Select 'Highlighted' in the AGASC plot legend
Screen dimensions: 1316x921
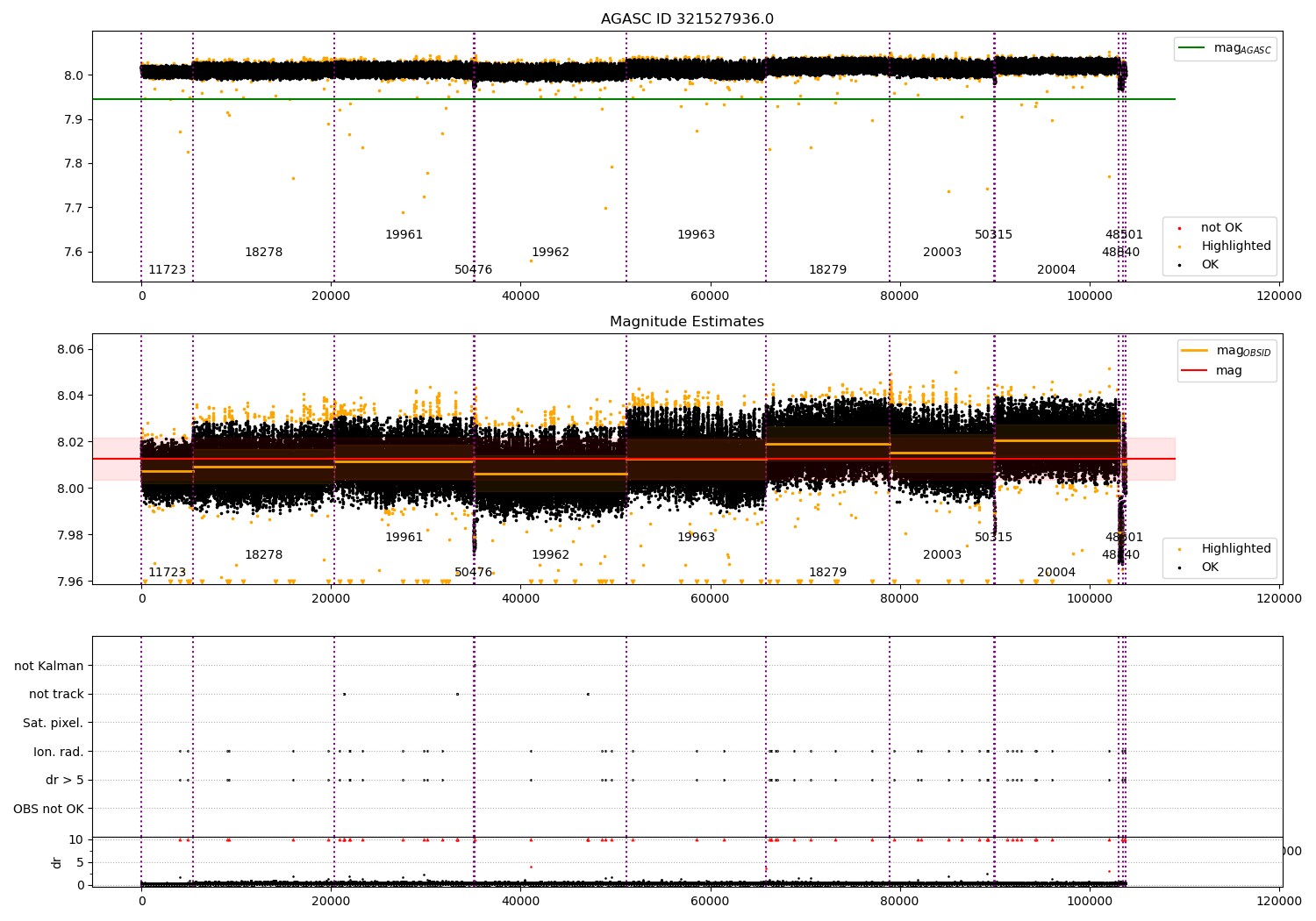pyautogui.click(x=1236, y=246)
